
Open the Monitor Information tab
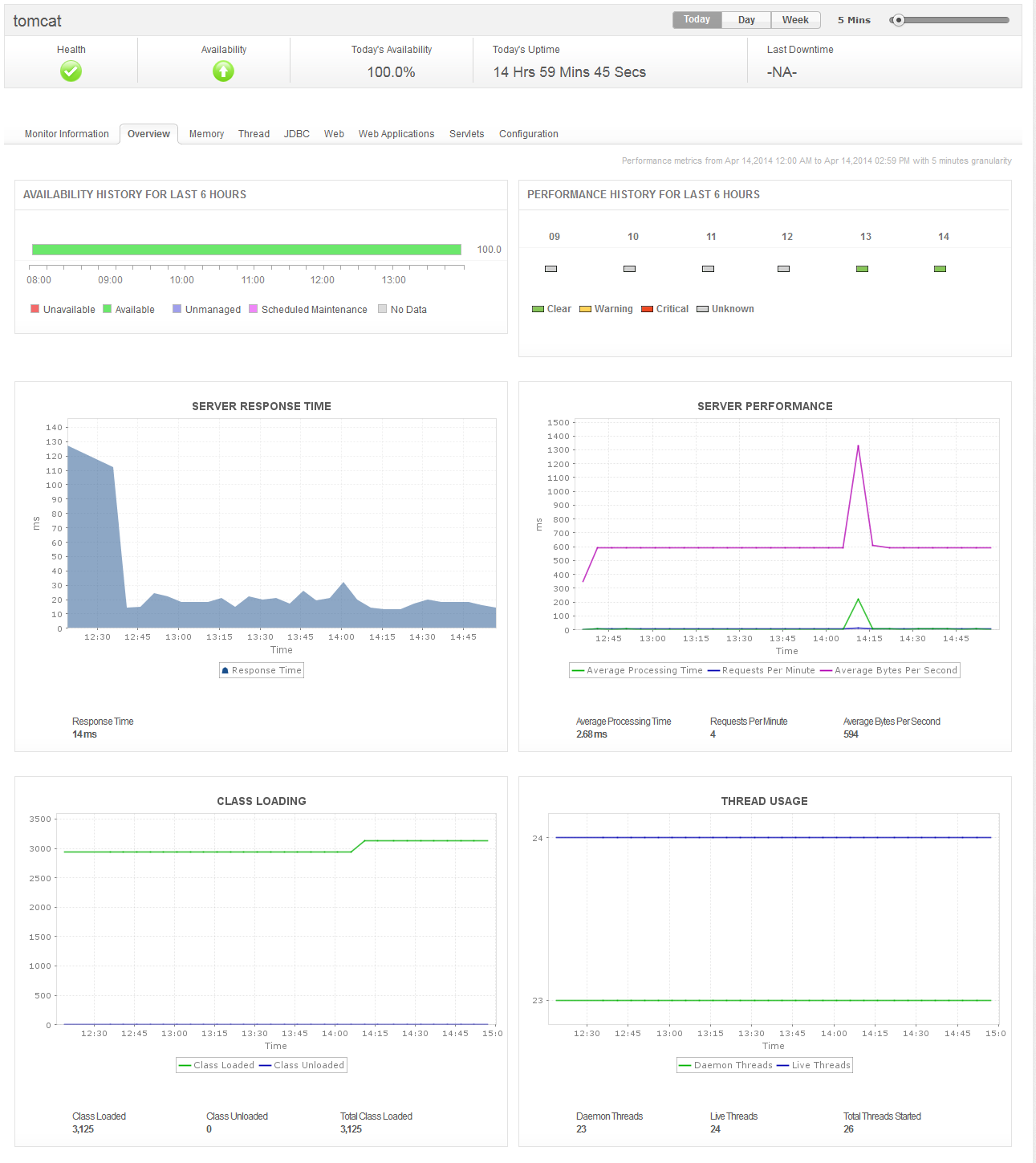click(x=67, y=134)
